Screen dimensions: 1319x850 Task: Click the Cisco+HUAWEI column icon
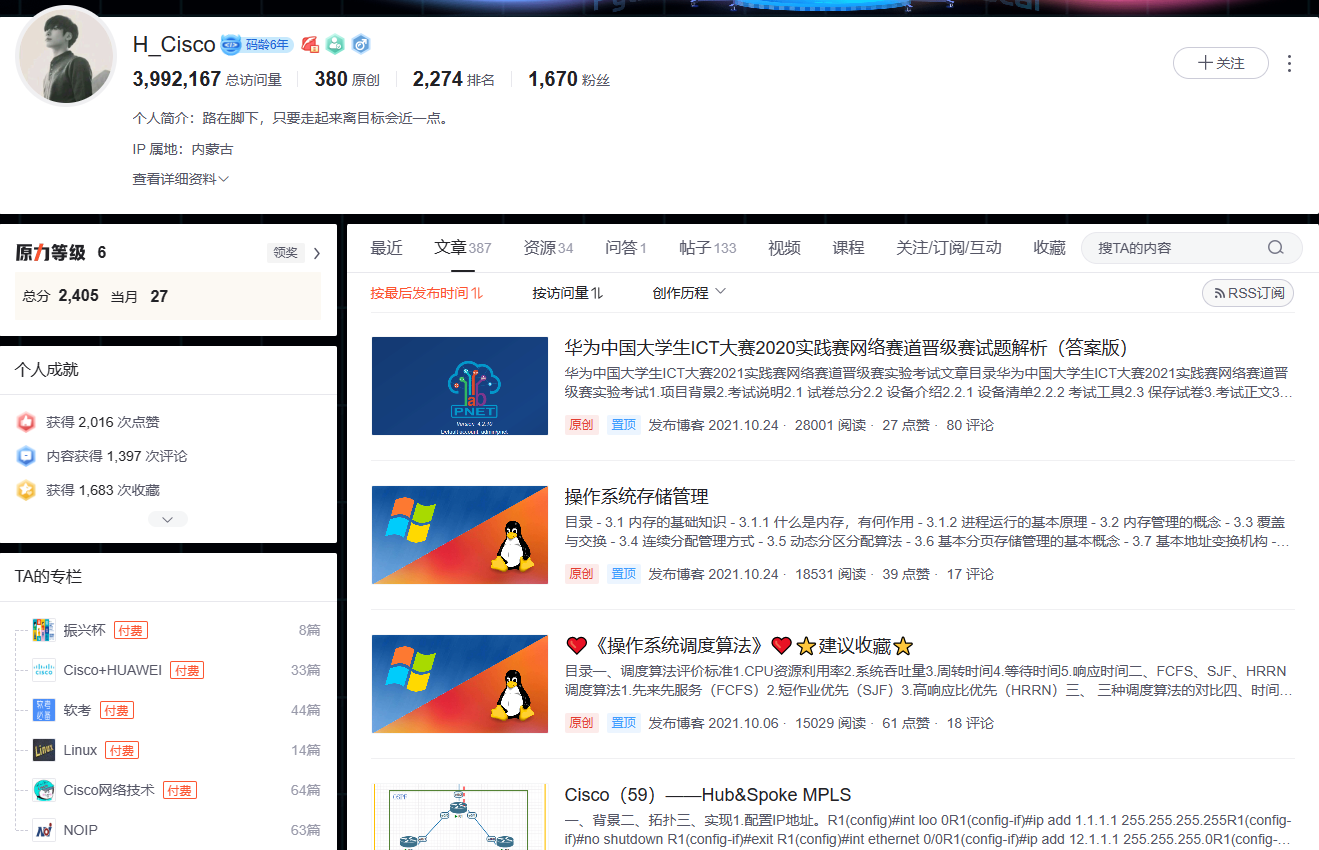43,670
